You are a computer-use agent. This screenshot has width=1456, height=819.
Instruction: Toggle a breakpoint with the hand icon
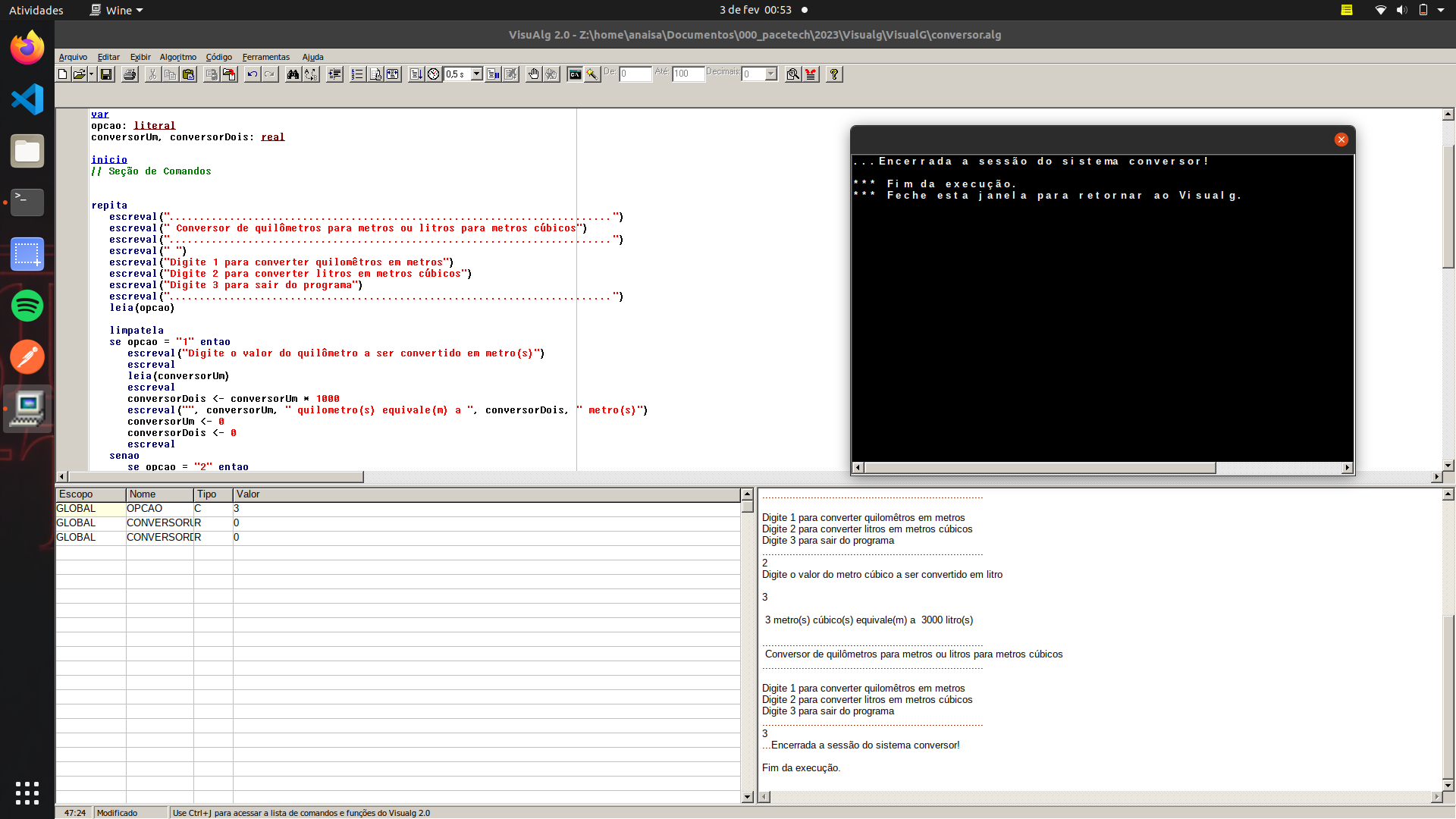(x=534, y=74)
